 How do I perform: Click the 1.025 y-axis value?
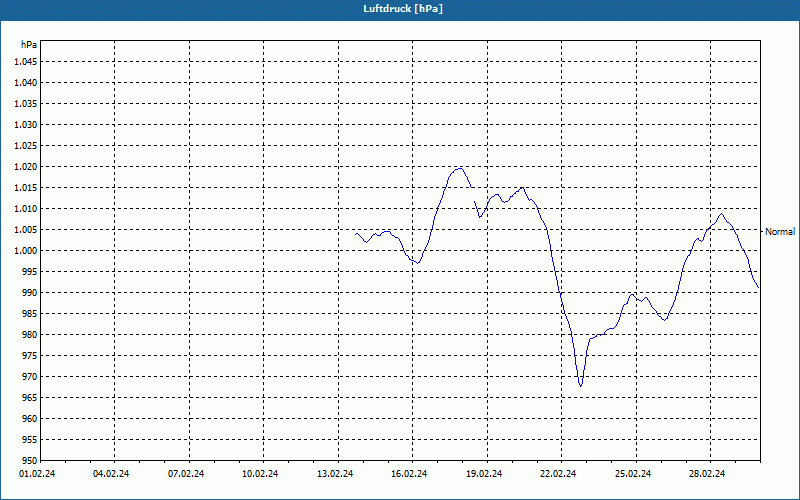pos(26,145)
